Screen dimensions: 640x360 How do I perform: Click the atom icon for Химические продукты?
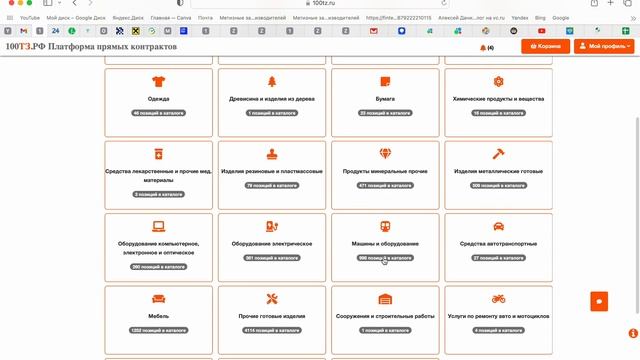tap(498, 82)
